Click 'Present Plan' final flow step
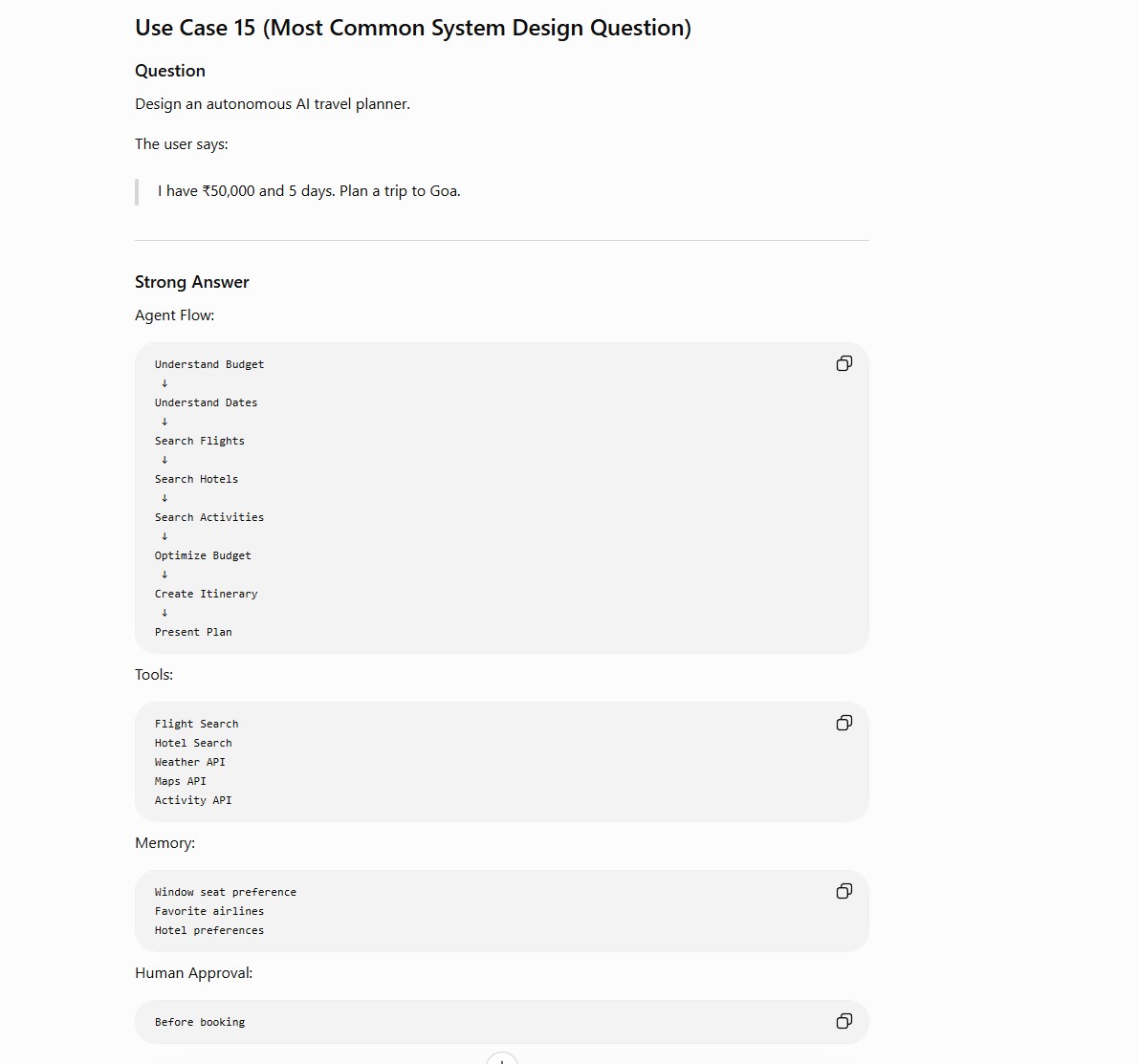1139x1064 pixels. tap(193, 632)
